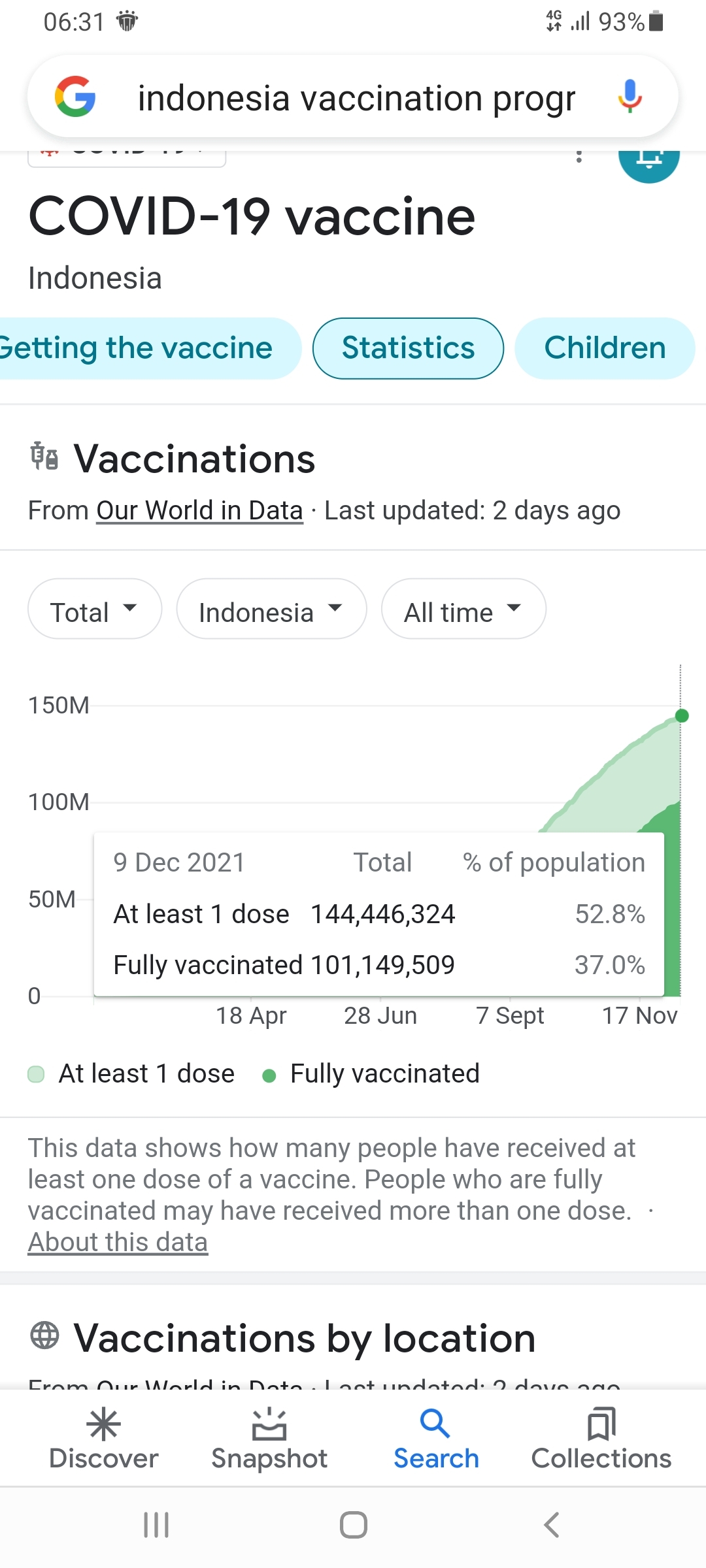
Task: Select the Statistics chip tab
Action: [x=408, y=348]
